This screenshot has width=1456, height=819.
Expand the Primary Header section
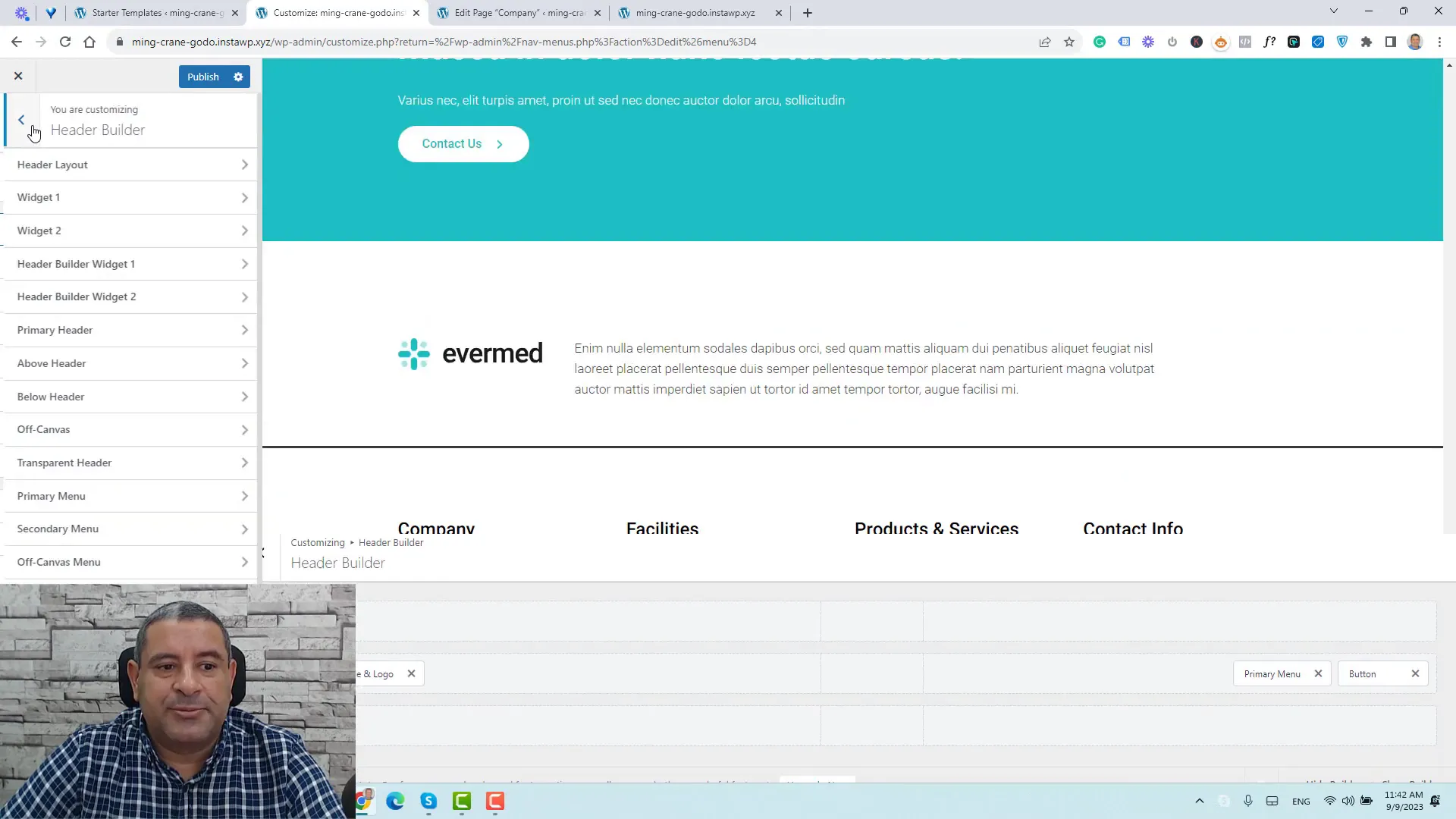[x=130, y=330]
